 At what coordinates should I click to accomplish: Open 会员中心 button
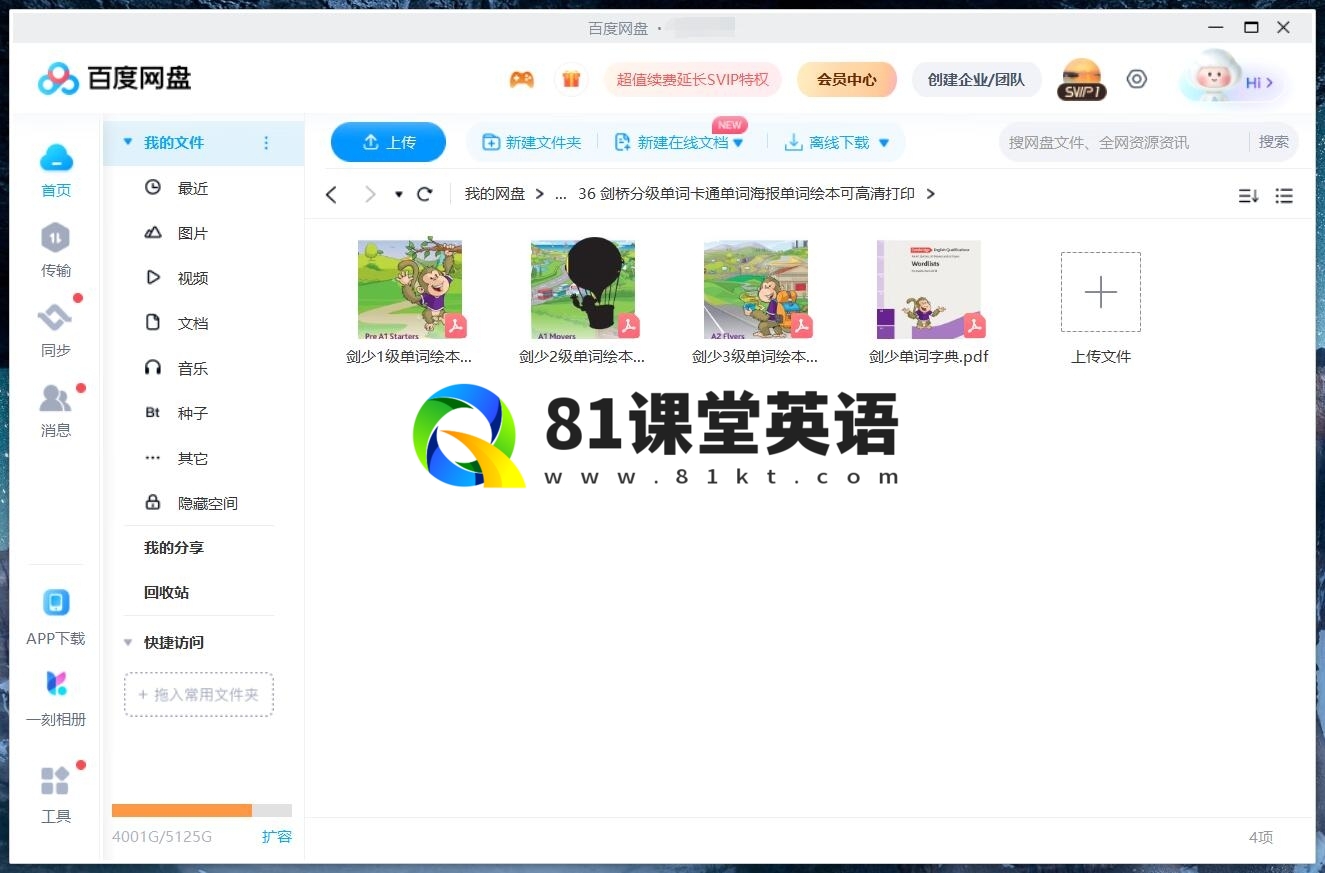pyautogui.click(x=847, y=79)
